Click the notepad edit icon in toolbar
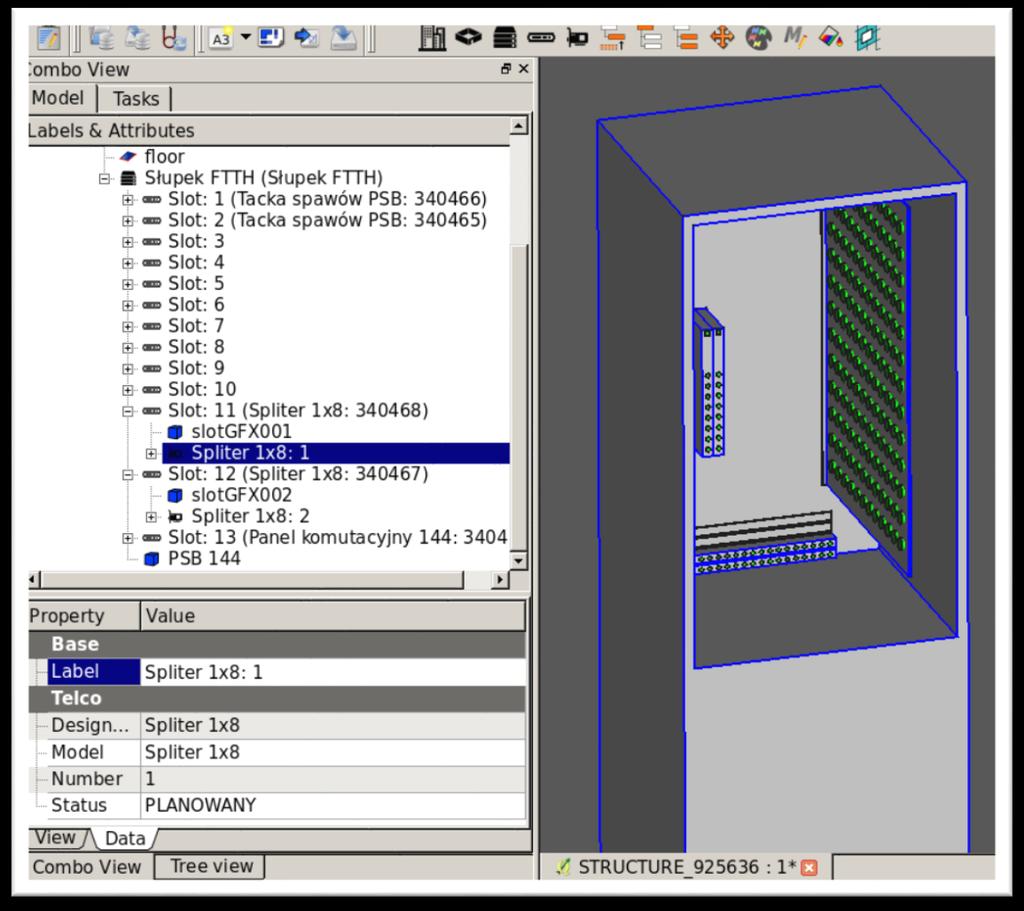This screenshot has width=1024, height=911. (48, 37)
